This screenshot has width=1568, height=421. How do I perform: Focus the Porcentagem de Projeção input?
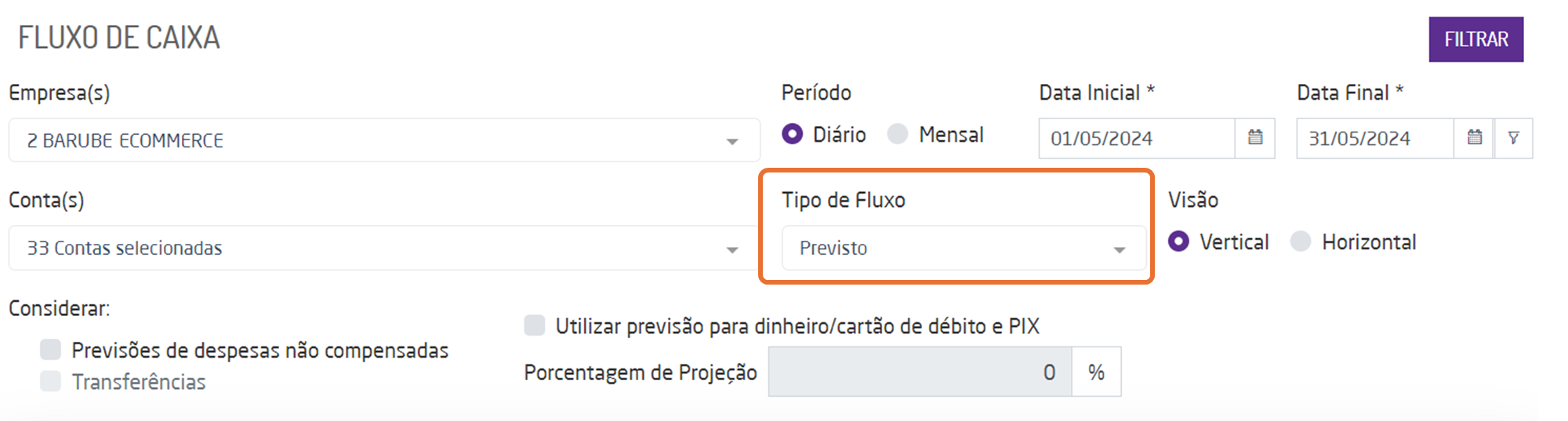click(x=920, y=372)
